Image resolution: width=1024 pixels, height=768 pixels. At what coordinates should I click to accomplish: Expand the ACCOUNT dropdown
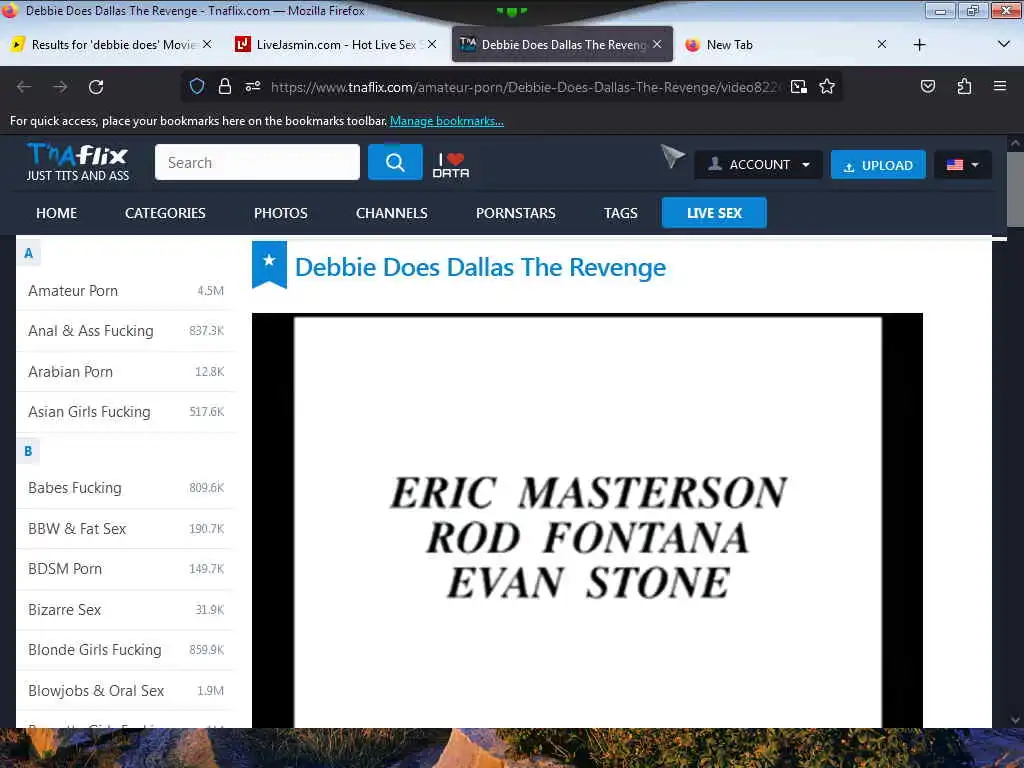(758, 165)
